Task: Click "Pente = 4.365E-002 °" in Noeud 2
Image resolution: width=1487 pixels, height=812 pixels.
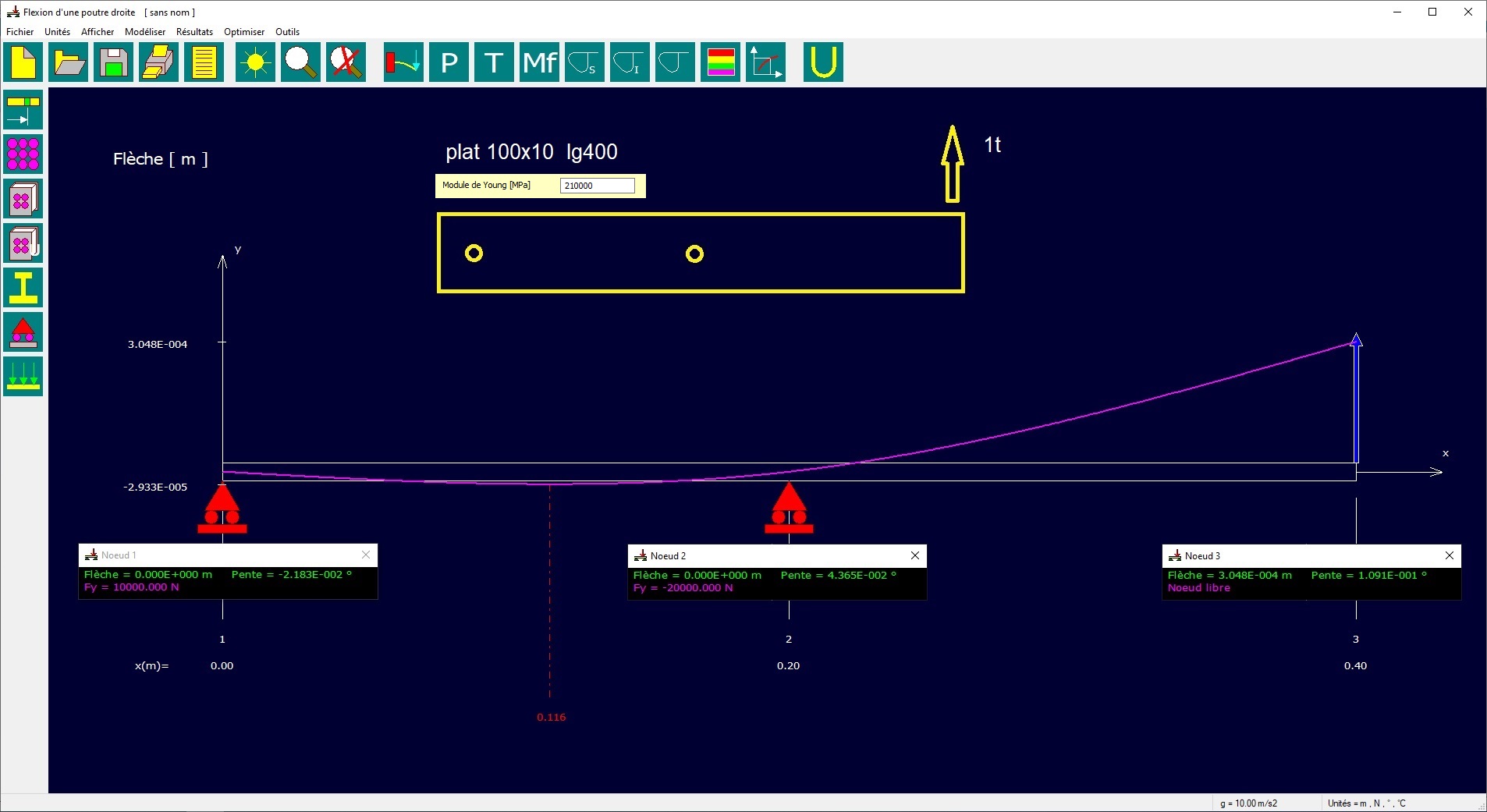Action: pyautogui.click(x=839, y=576)
